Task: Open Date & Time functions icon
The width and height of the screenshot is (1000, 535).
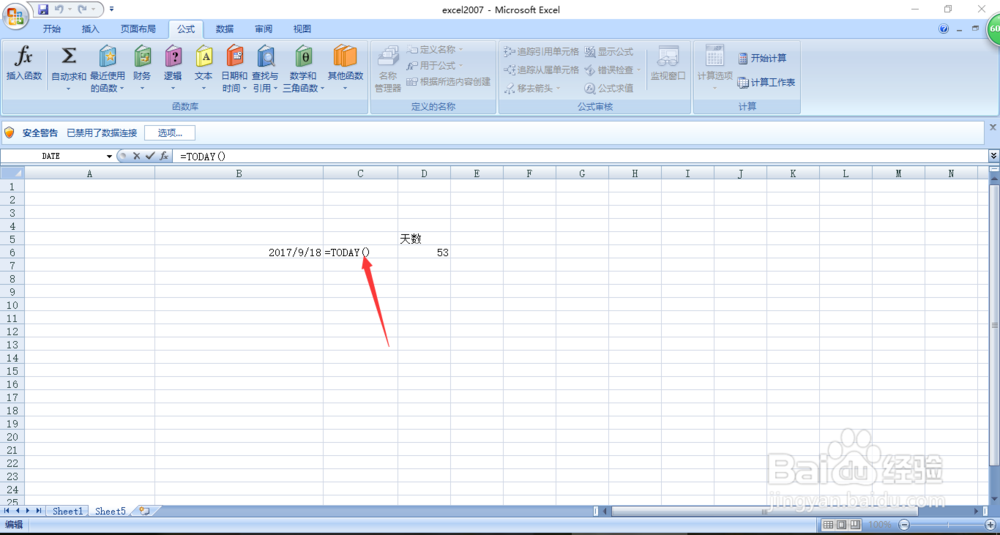Action: pos(235,56)
